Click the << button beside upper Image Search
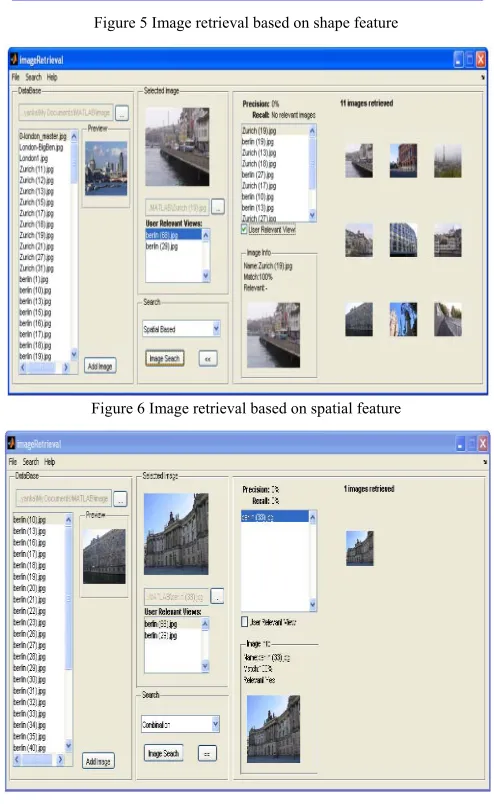Image resolution: width=494 pixels, height=804 pixels. pos(208,358)
